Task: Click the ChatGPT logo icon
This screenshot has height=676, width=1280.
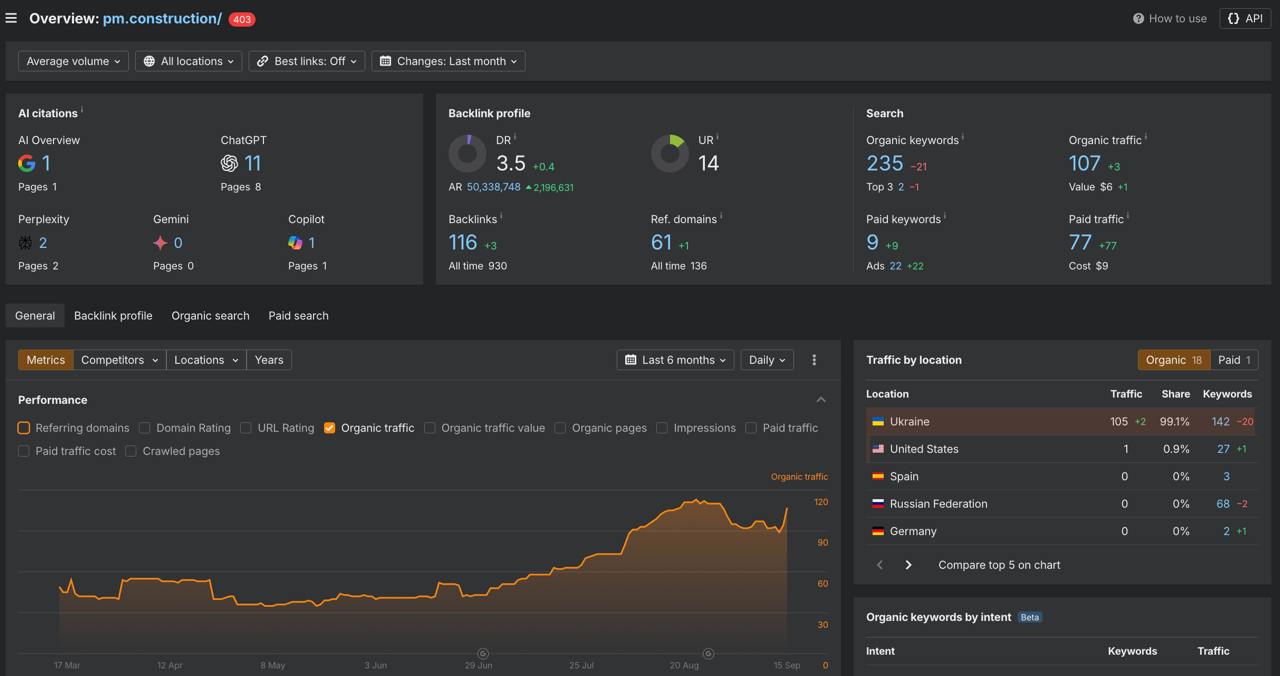Action: pyautogui.click(x=229, y=163)
